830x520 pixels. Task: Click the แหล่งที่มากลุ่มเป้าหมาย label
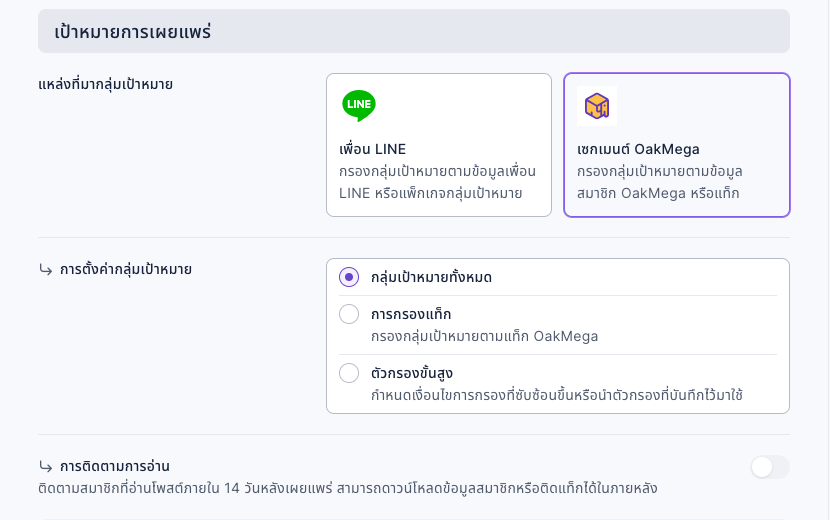point(105,85)
